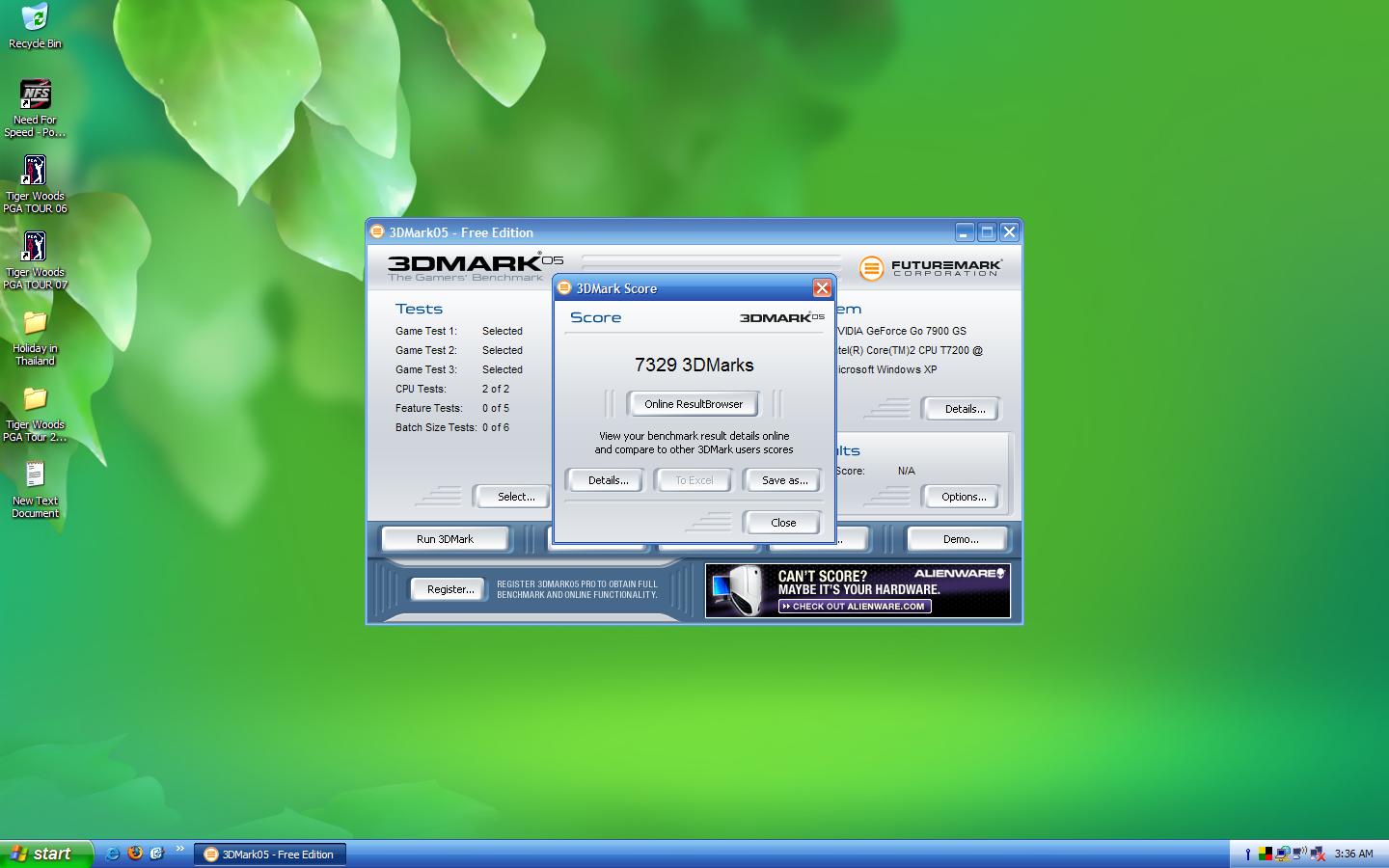Screen dimensions: 1389x868
Task: Click Save as... in Score dialog
Action: click(x=784, y=480)
